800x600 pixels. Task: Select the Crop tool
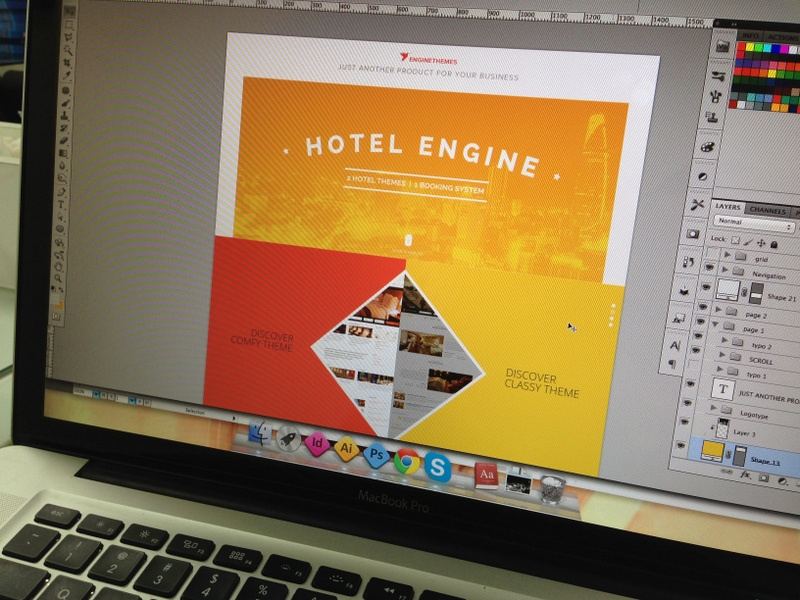tap(67, 63)
